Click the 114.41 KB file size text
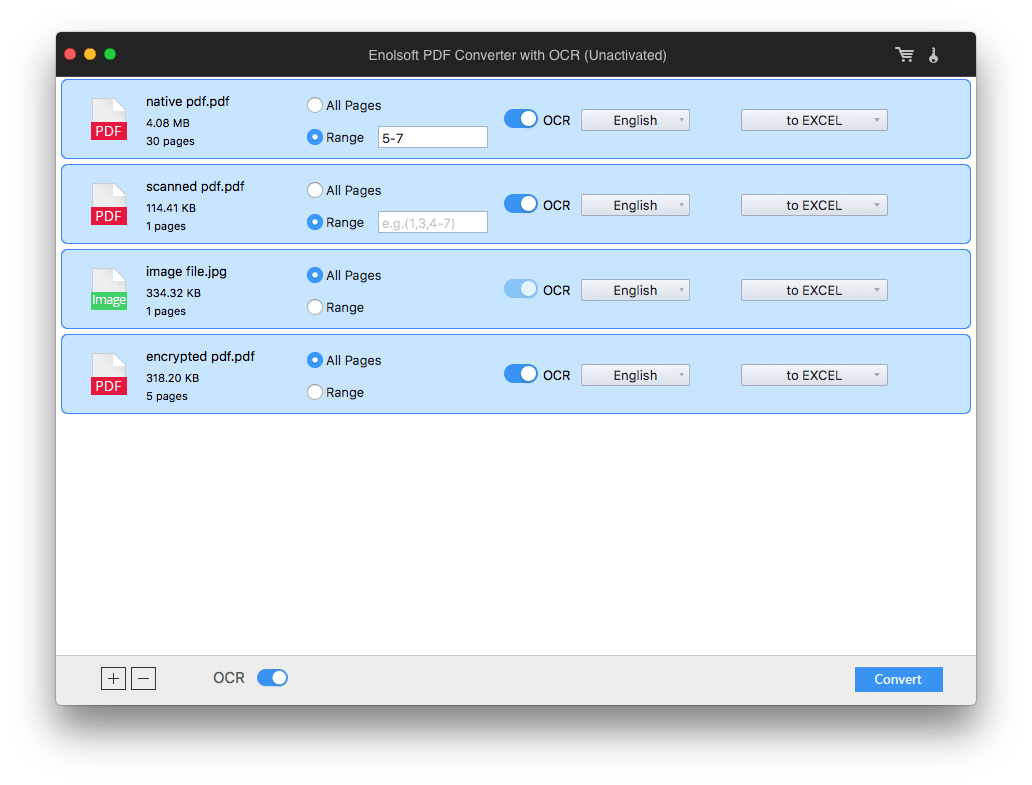 coord(171,208)
